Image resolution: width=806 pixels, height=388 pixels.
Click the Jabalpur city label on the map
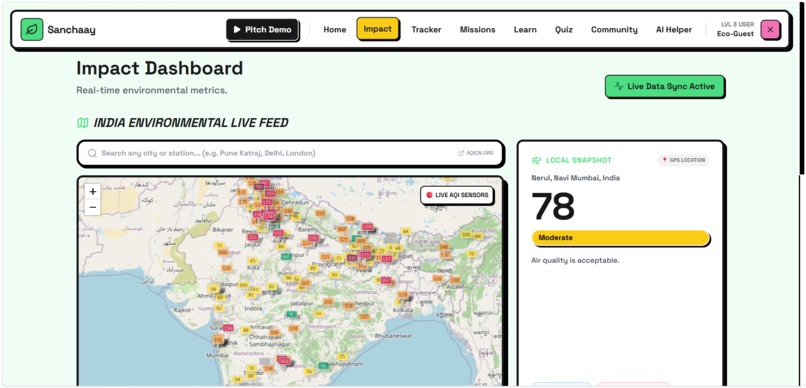click(302, 303)
